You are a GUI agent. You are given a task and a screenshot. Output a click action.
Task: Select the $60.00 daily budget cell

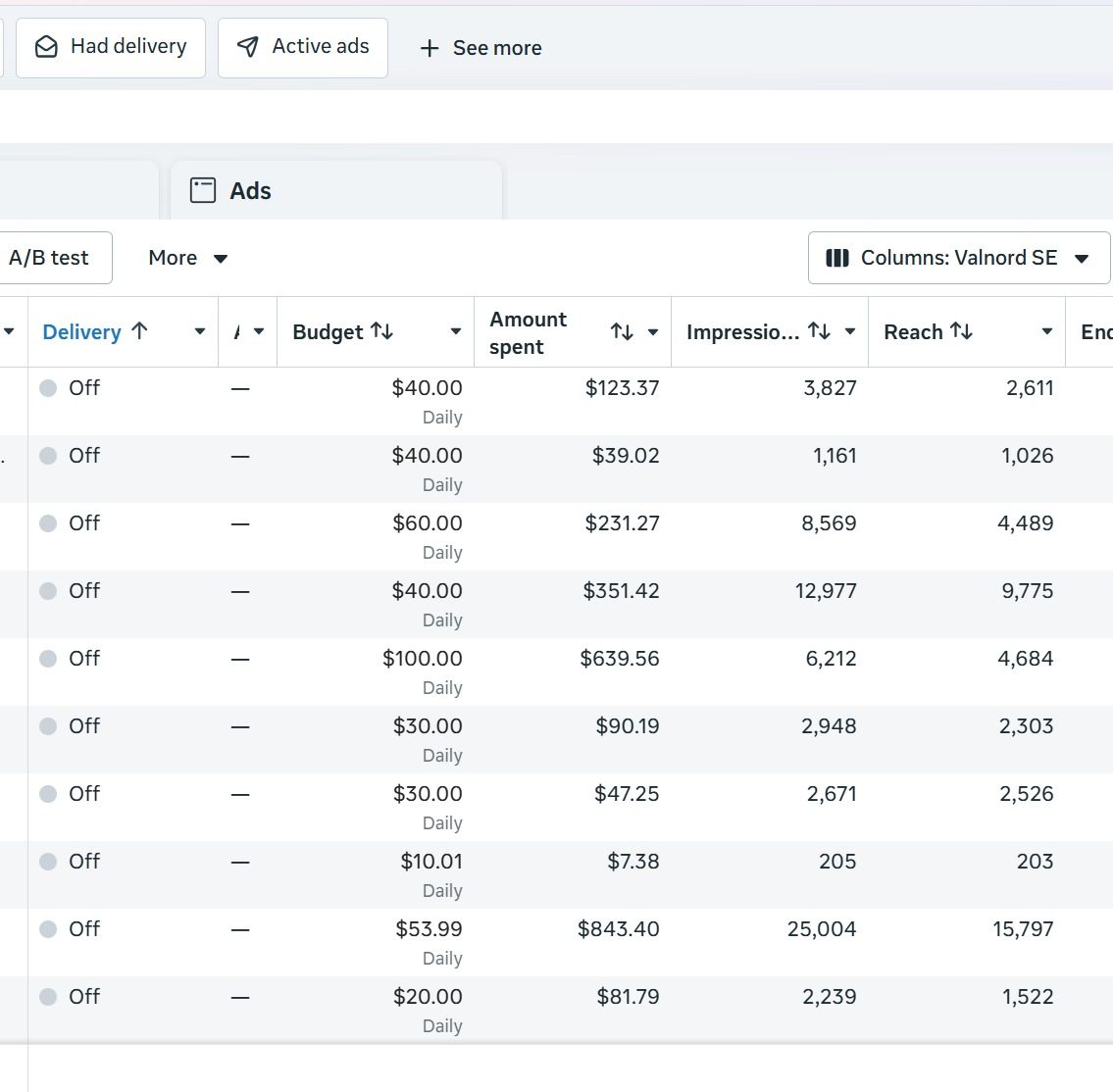pyautogui.click(x=376, y=536)
